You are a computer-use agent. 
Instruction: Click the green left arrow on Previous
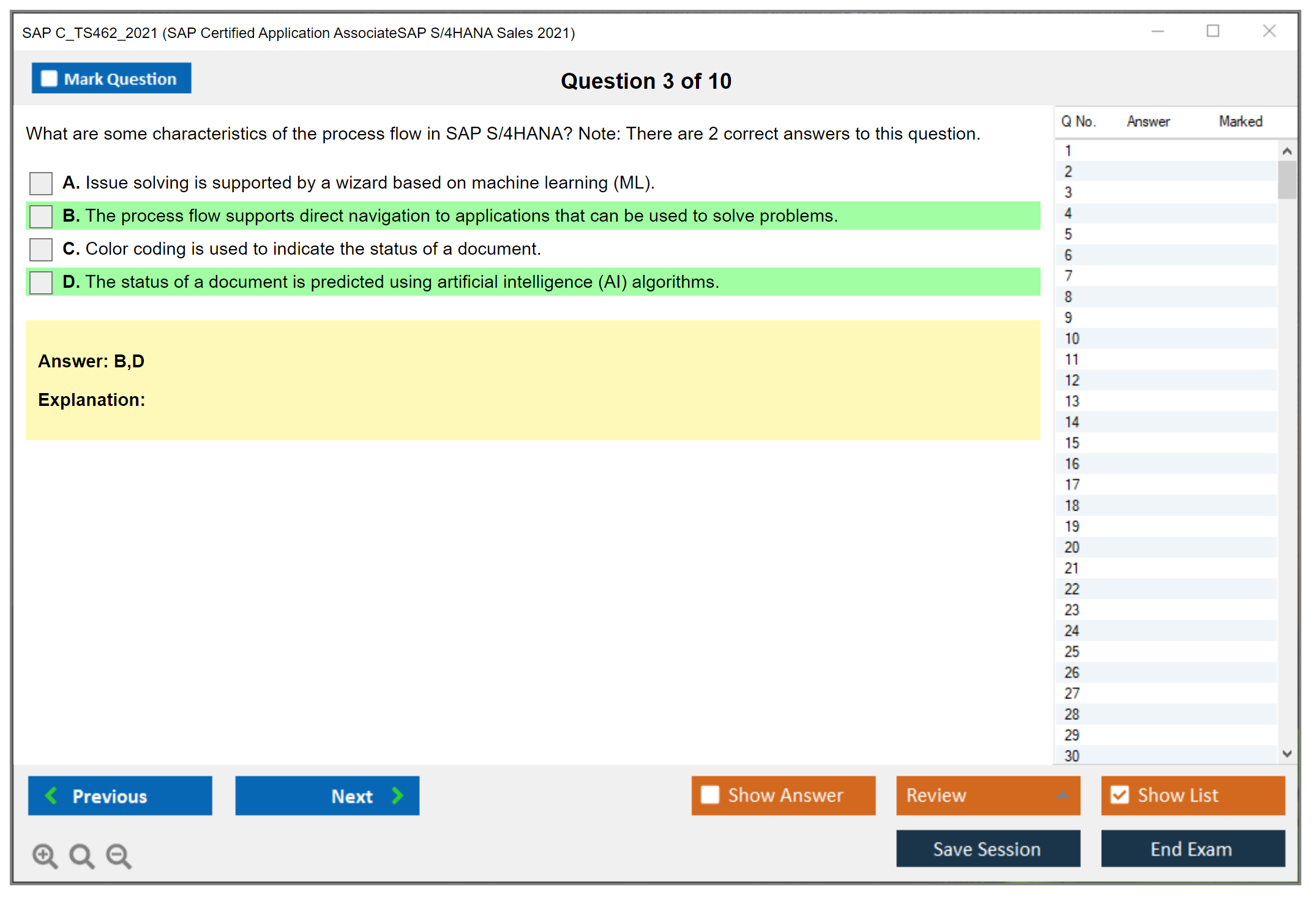pos(51,795)
